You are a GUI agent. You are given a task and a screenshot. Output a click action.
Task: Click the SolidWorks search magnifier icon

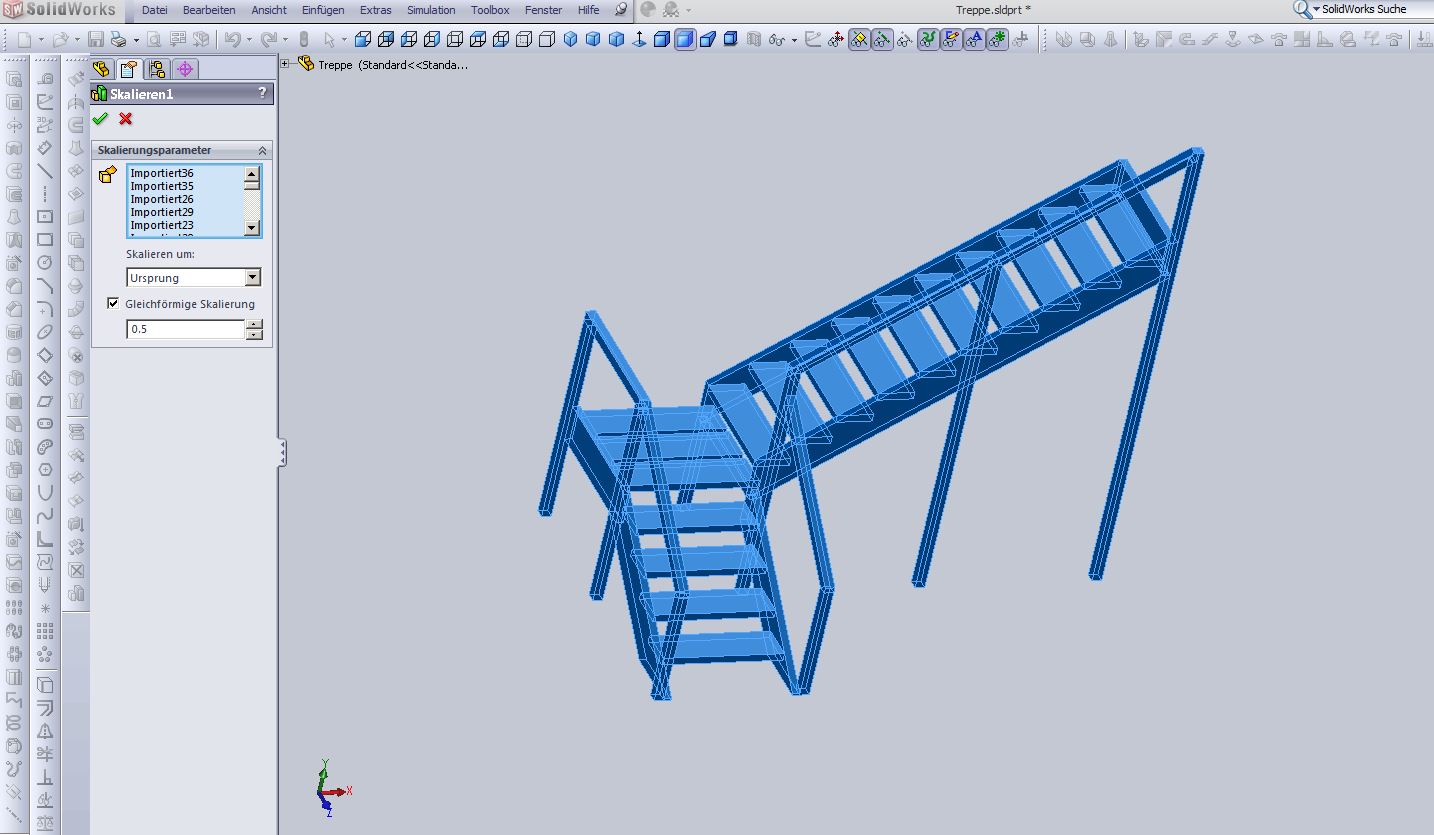(x=1301, y=10)
